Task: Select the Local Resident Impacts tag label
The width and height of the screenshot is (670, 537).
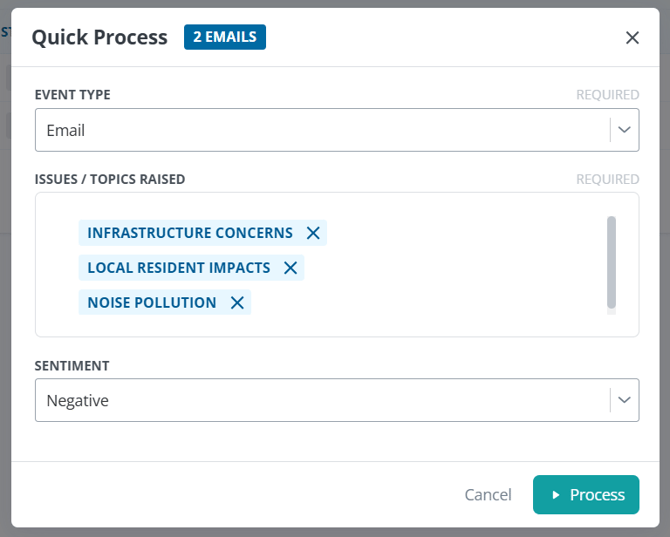Action: [179, 268]
